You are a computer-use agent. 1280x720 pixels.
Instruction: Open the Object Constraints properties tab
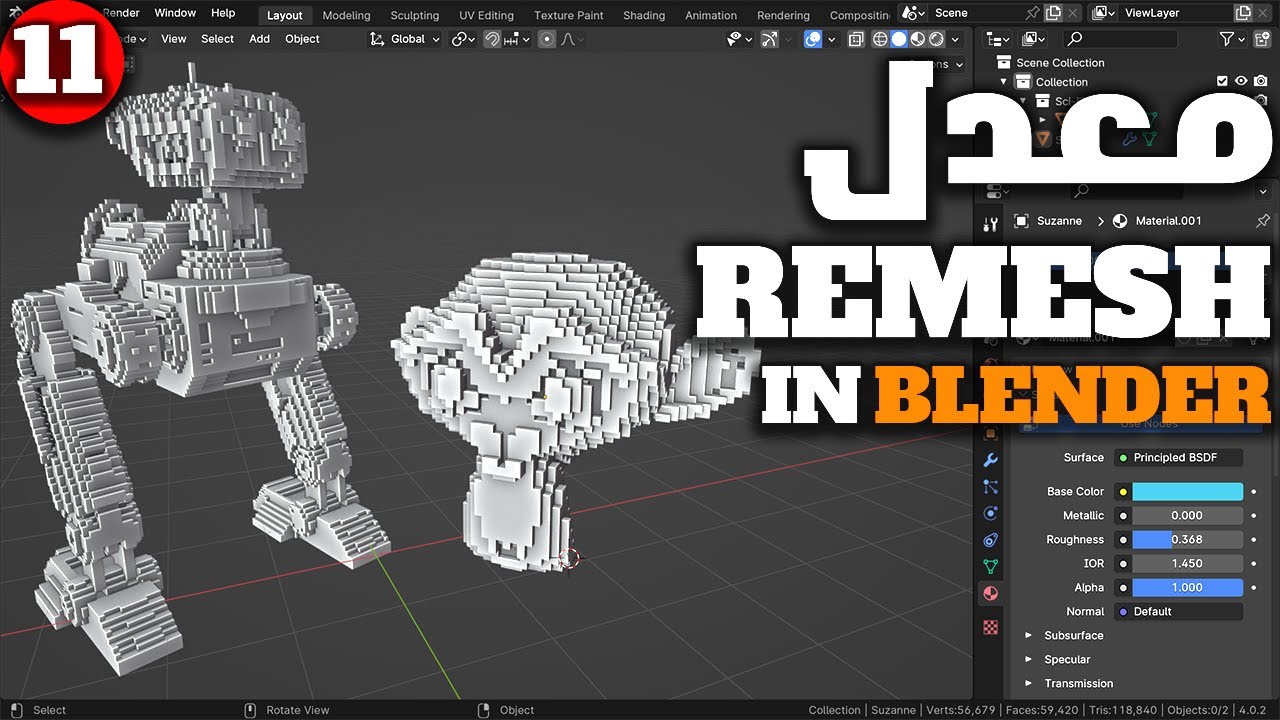click(x=991, y=540)
